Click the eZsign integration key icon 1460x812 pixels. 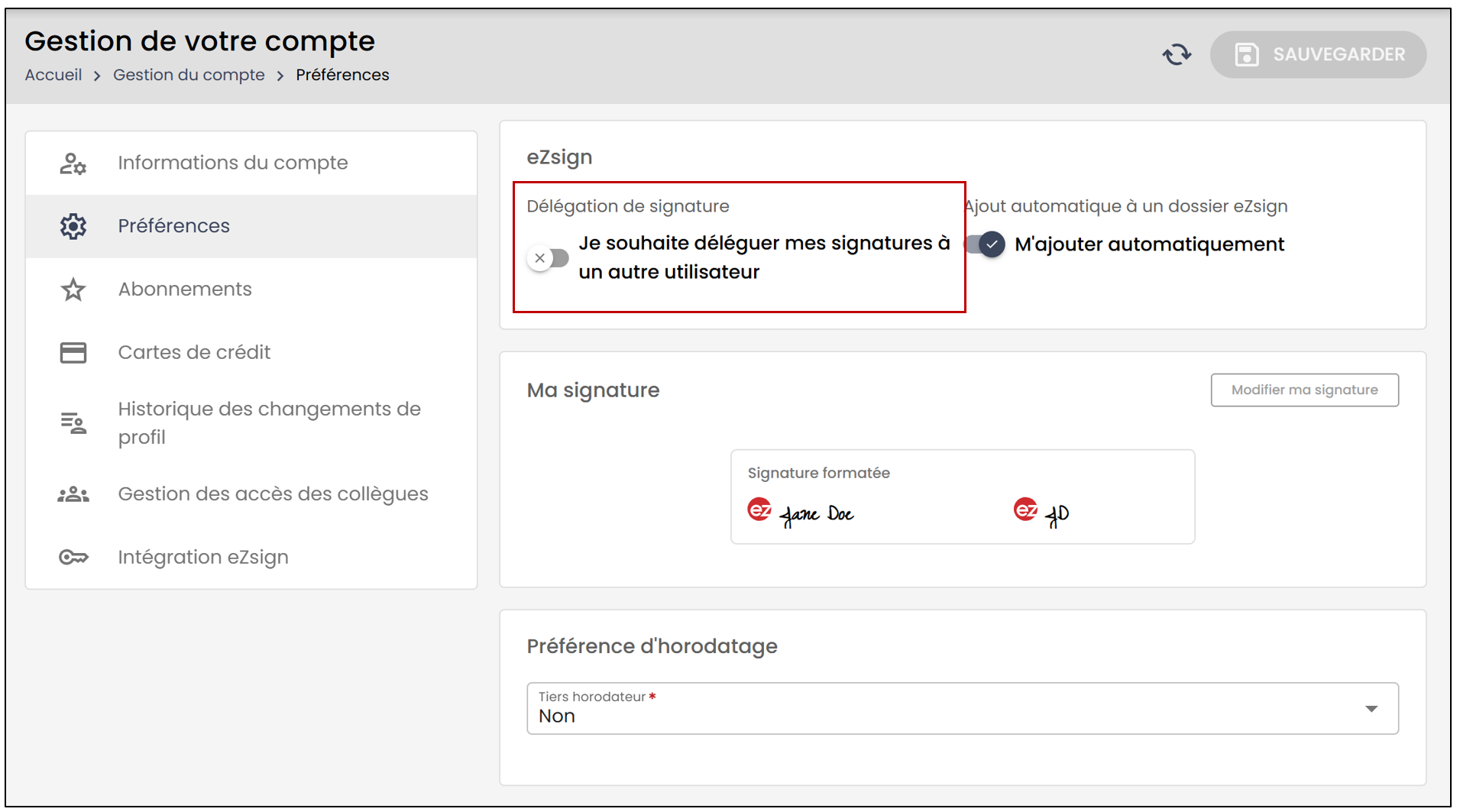coord(73,557)
